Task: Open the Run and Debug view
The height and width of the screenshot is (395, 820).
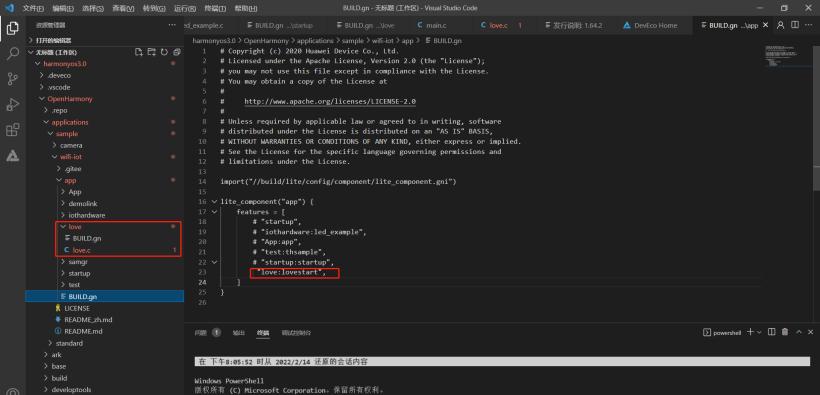Action: pos(13,104)
